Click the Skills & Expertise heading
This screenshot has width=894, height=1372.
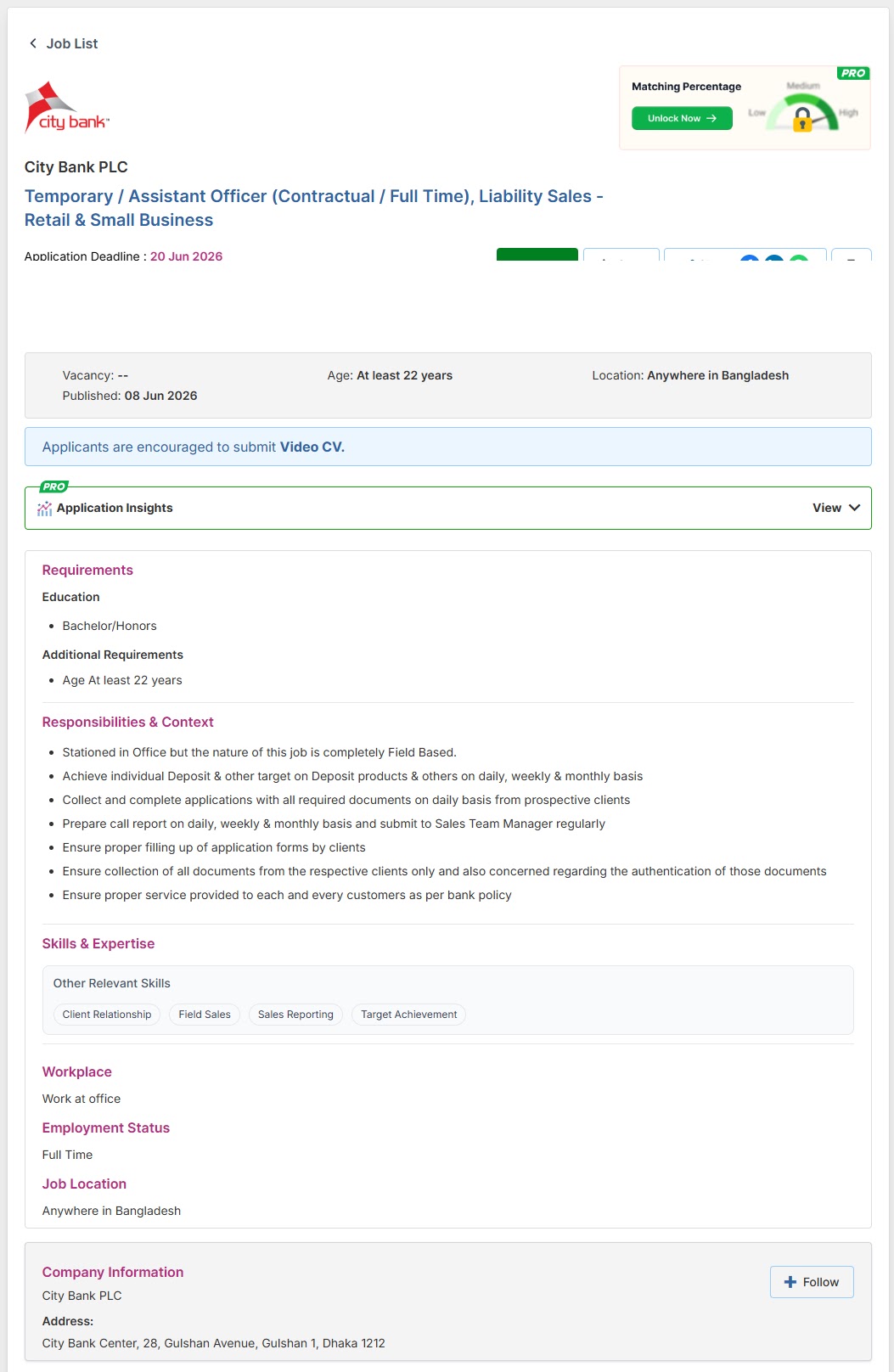pyautogui.click(x=98, y=943)
